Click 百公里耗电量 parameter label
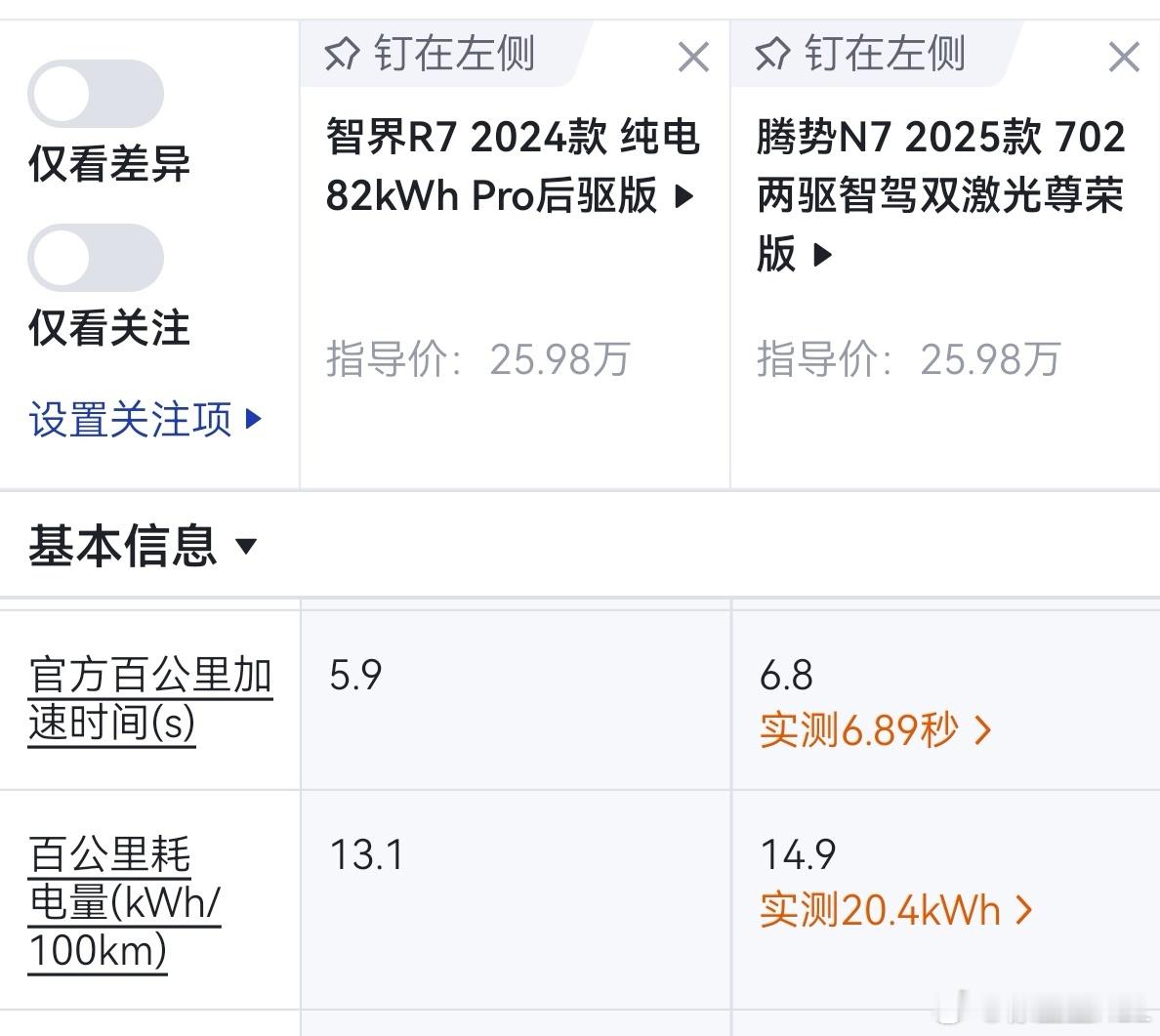This screenshot has height=1036, width=1160. (124, 903)
